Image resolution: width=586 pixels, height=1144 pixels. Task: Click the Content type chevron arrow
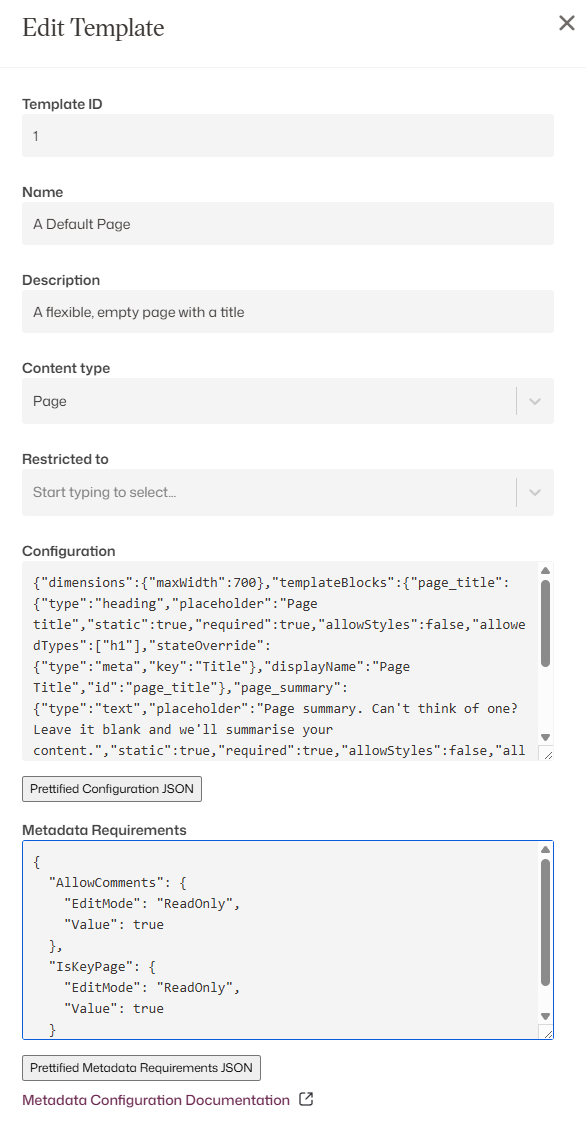(x=535, y=401)
